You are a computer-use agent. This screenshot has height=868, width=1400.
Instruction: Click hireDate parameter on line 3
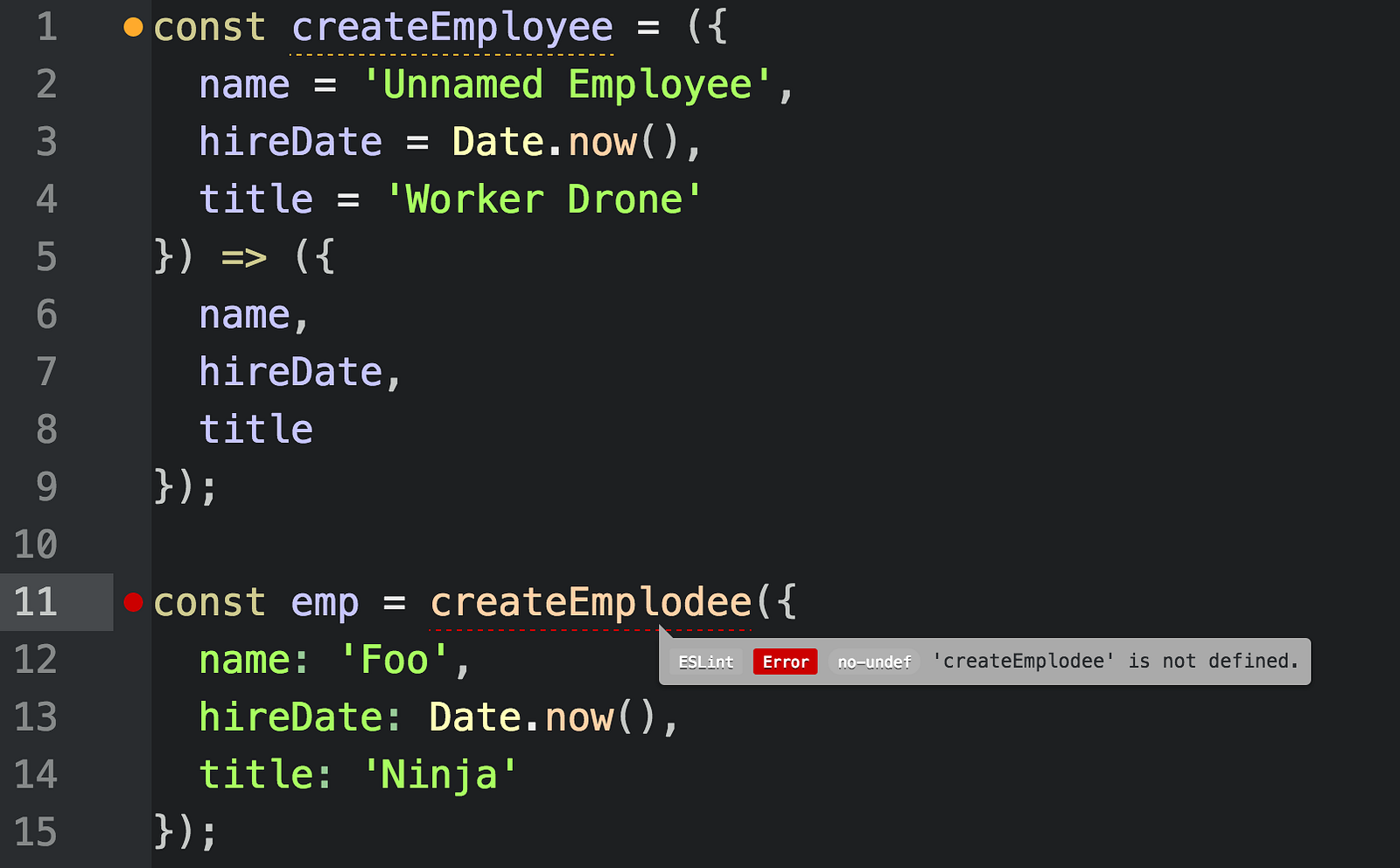point(290,142)
